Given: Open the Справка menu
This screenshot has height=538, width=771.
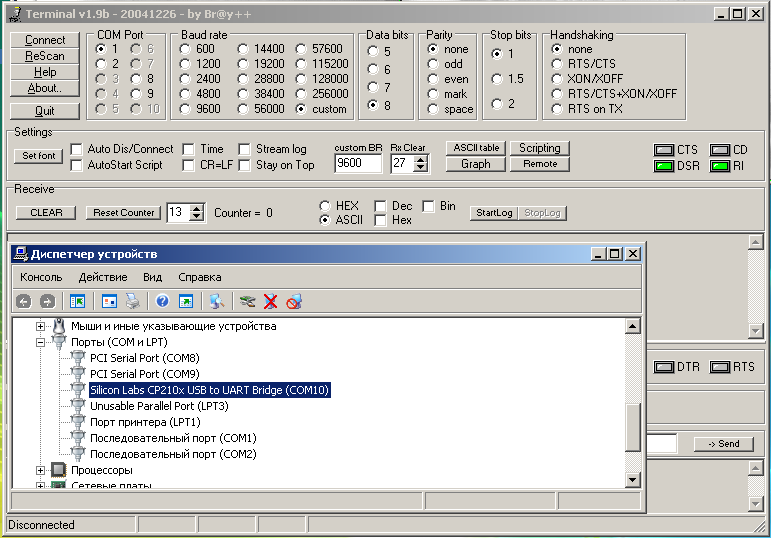Looking at the screenshot, I should (200, 277).
